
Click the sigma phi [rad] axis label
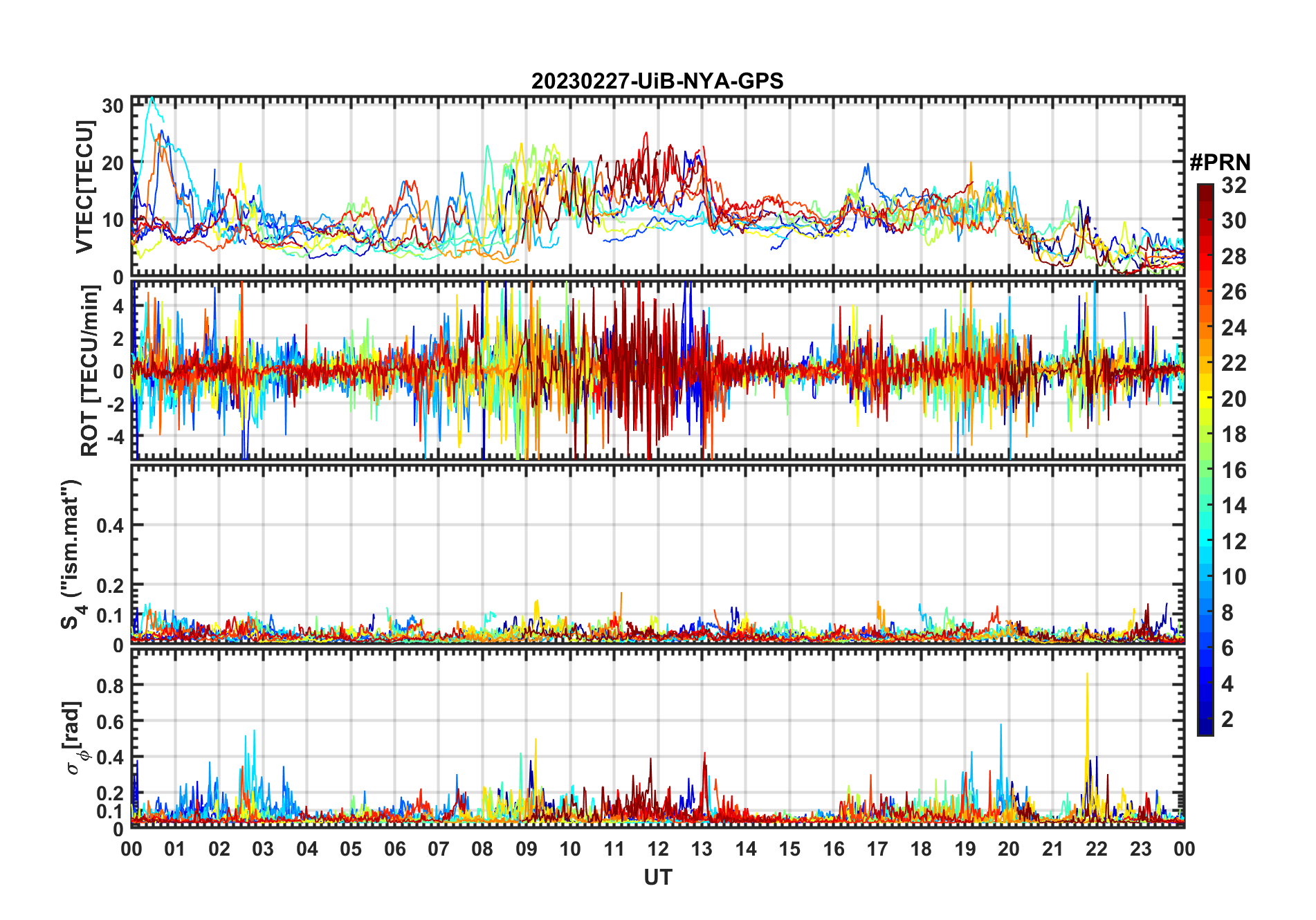click(x=75, y=738)
